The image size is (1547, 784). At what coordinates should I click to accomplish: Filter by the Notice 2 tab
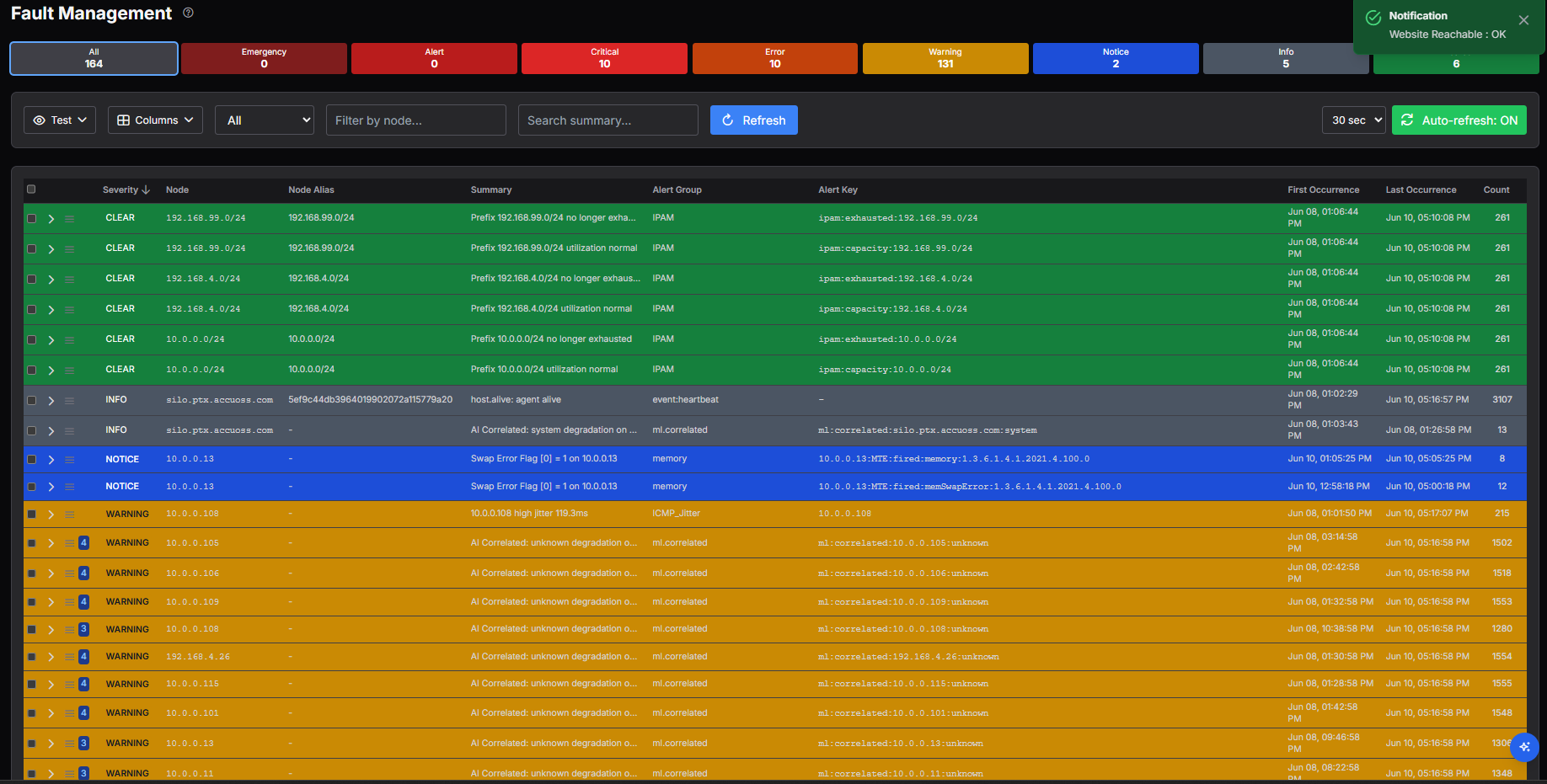1116,58
